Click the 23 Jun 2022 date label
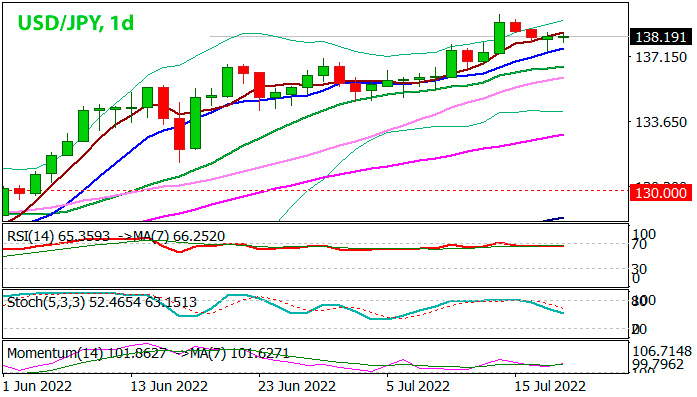Image resolution: width=697 pixels, height=397 pixels. tap(297, 386)
